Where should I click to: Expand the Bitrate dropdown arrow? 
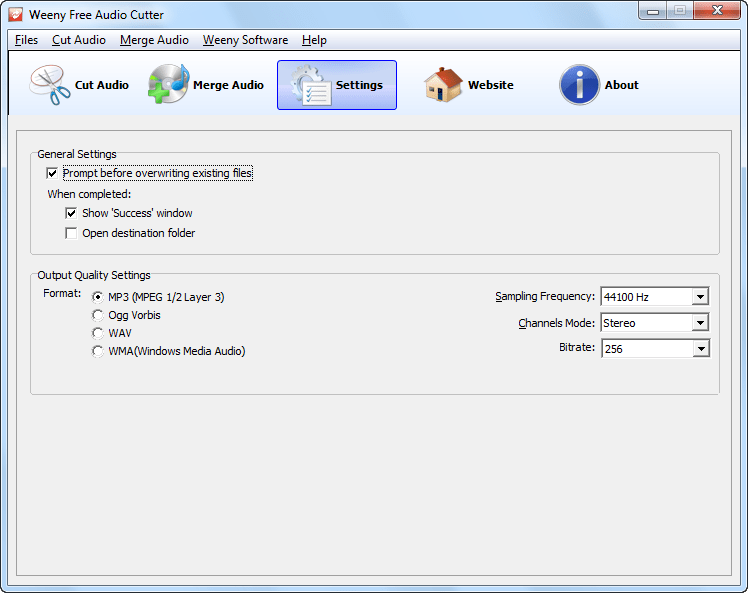pyautogui.click(x=701, y=349)
